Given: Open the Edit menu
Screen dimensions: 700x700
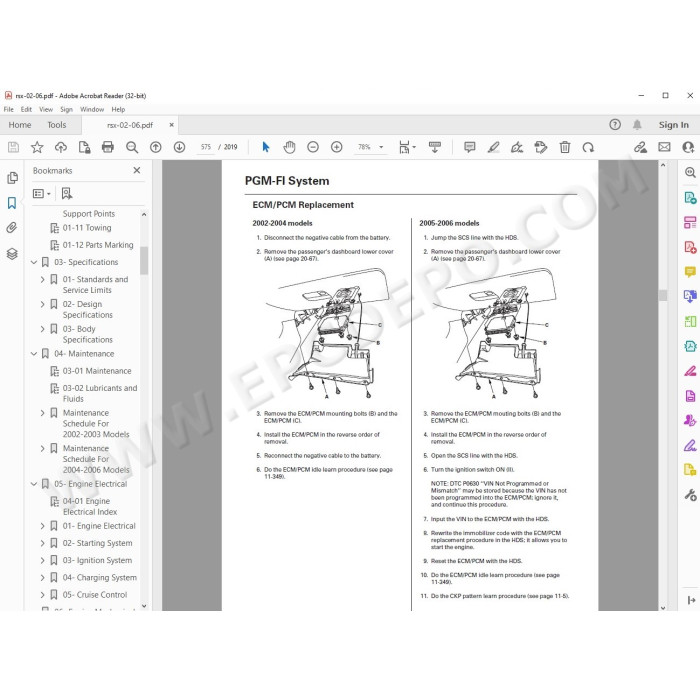Looking at the screenshot, I should tap(26, 109).
